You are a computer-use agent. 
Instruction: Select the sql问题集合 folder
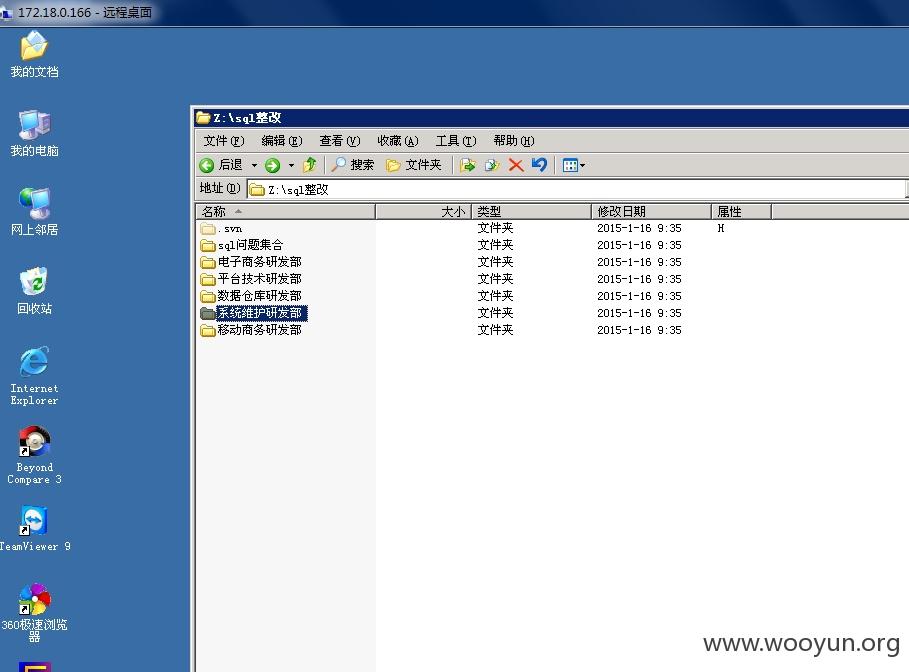coord(250,245)
